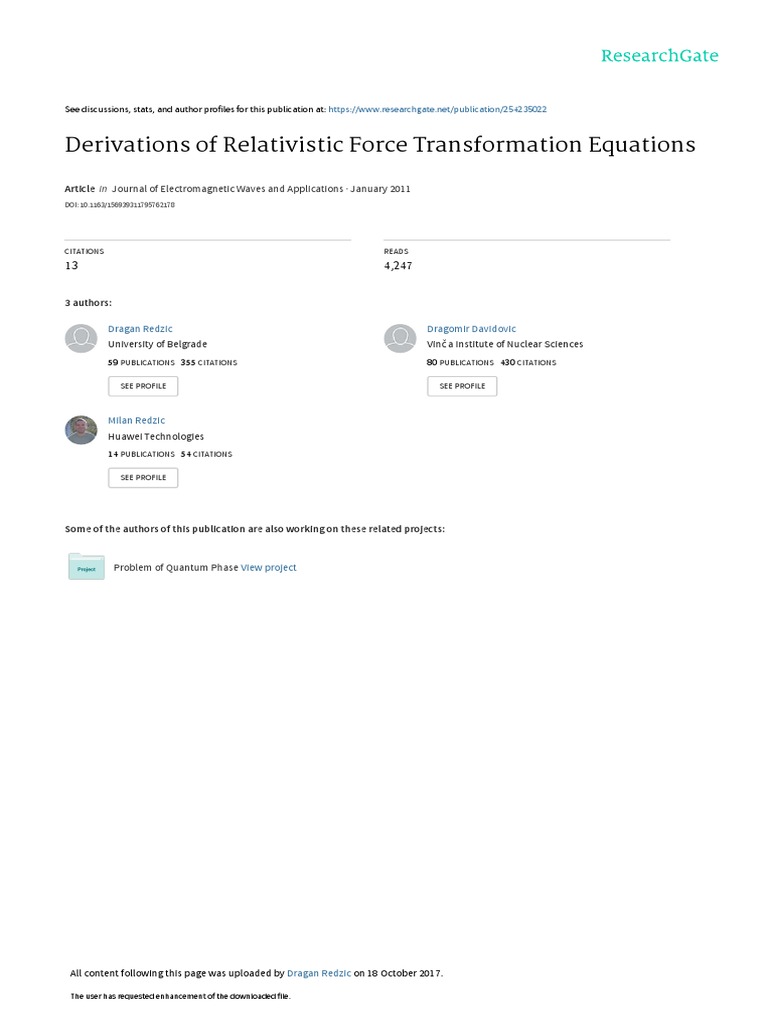Click the citations count 13
Screen dimensions: 768x1024
coord(71,266)
